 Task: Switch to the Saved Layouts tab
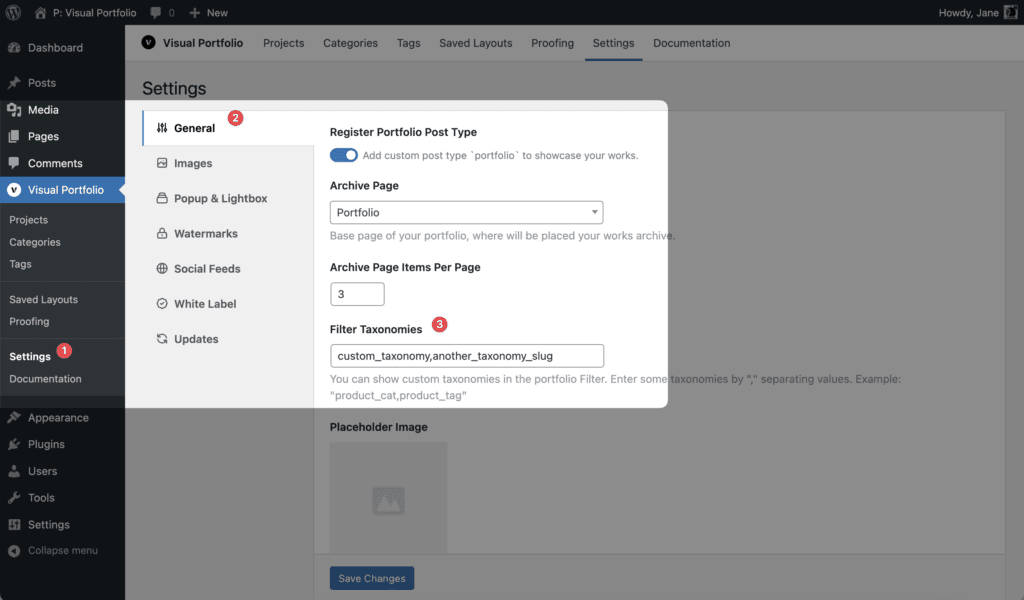(475, 43)
